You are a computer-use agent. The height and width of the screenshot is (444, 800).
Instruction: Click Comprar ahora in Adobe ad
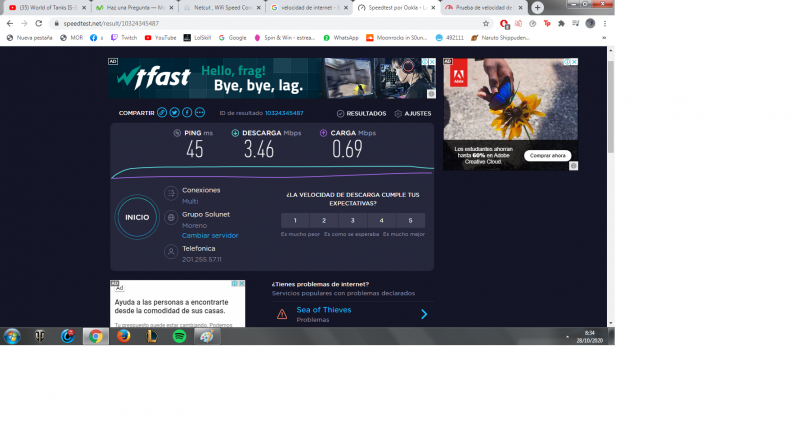click(x=547, y=156)
